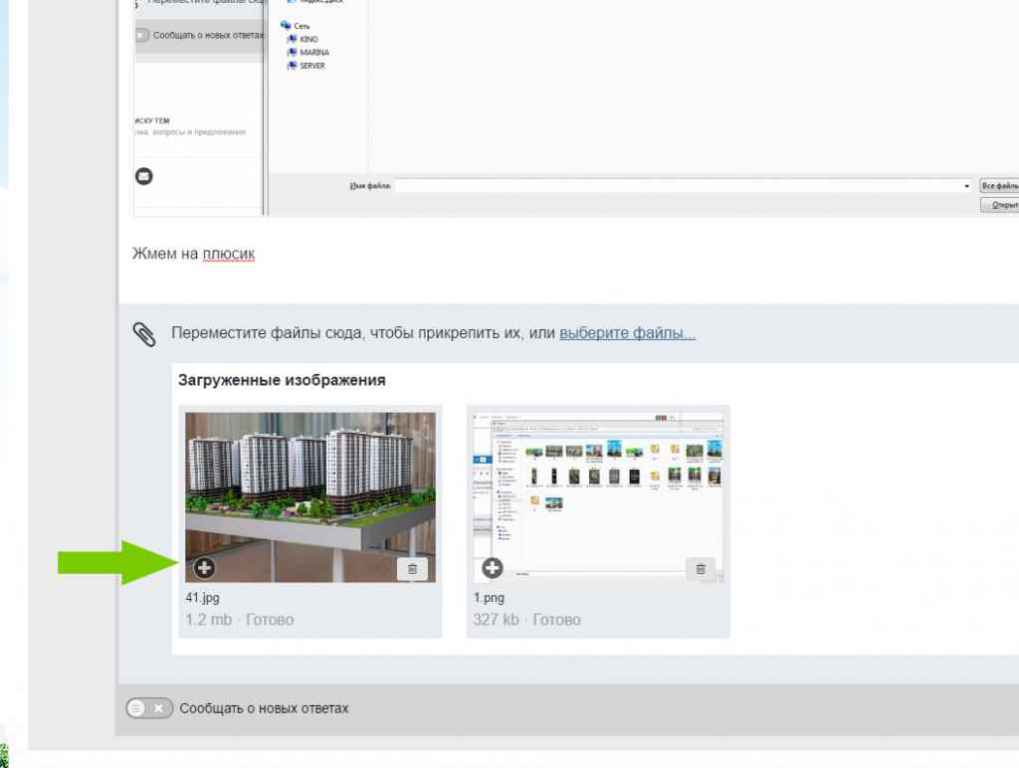
Task: Click the 'Загруженные изображения' heading
Action: coord(282,380)
